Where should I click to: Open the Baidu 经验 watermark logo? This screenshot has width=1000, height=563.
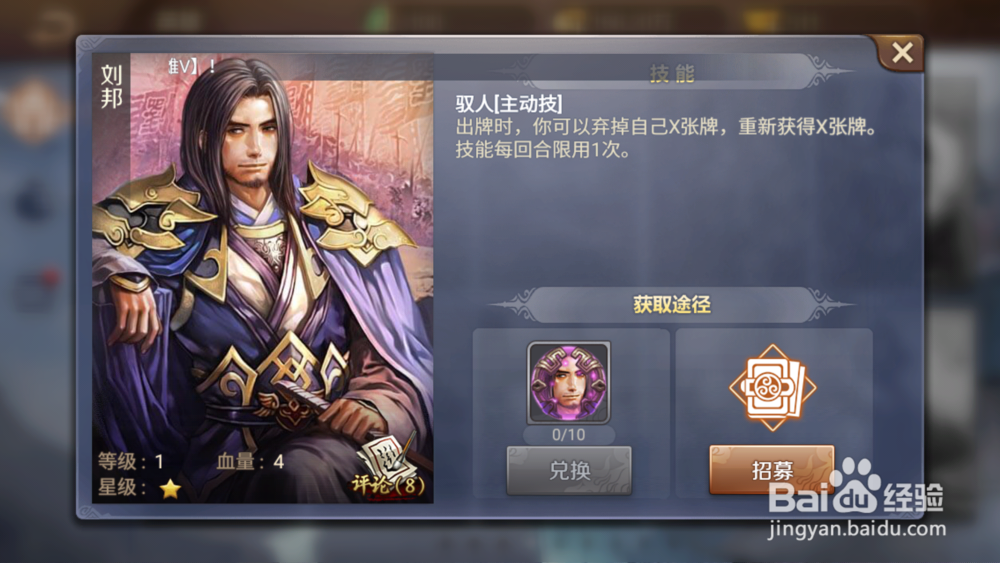click(x=855, y=488)
